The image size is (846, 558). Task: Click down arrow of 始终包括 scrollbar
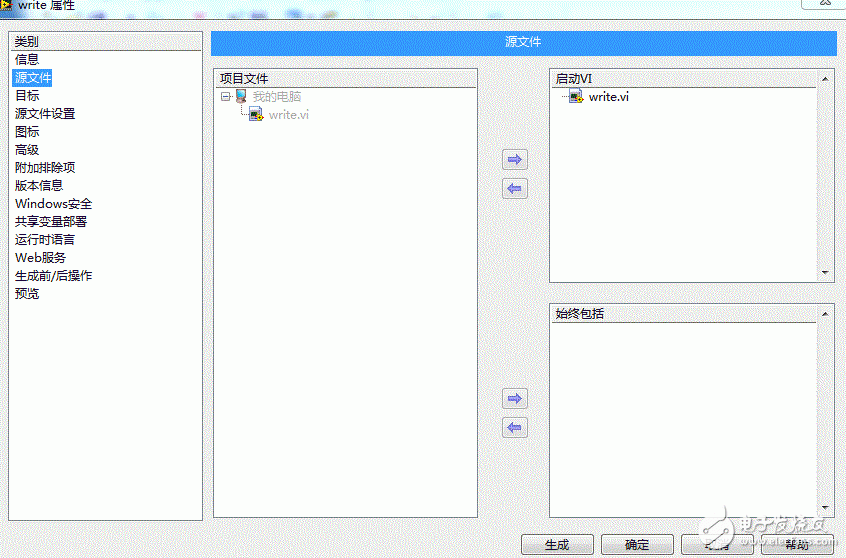825,507
